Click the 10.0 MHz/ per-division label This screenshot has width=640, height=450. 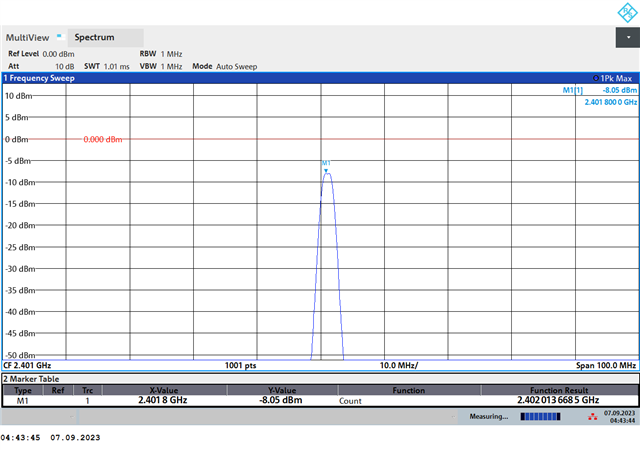pyautogui.click(x=399, y=365)
